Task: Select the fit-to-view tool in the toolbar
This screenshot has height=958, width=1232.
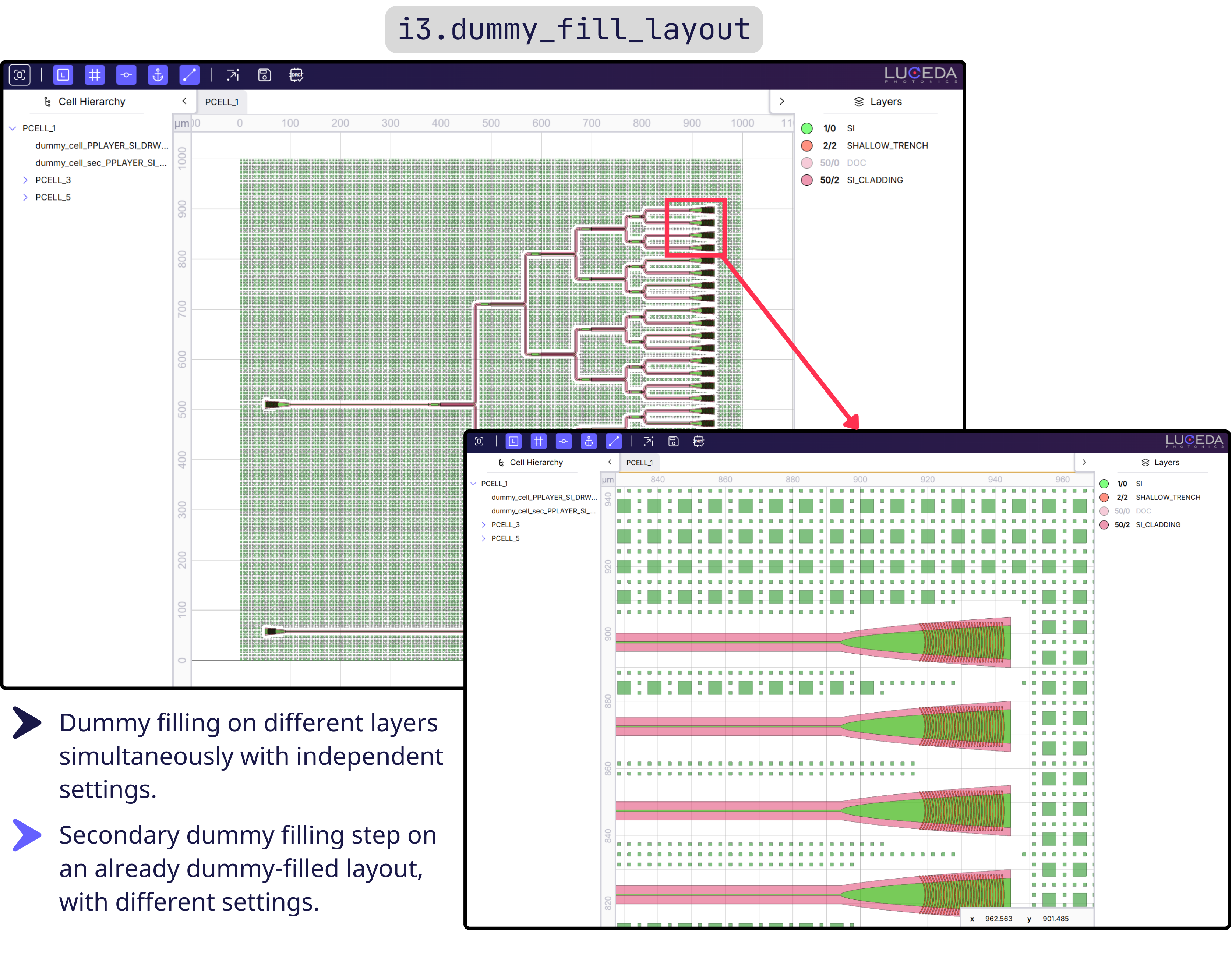Action: [20, 75]
